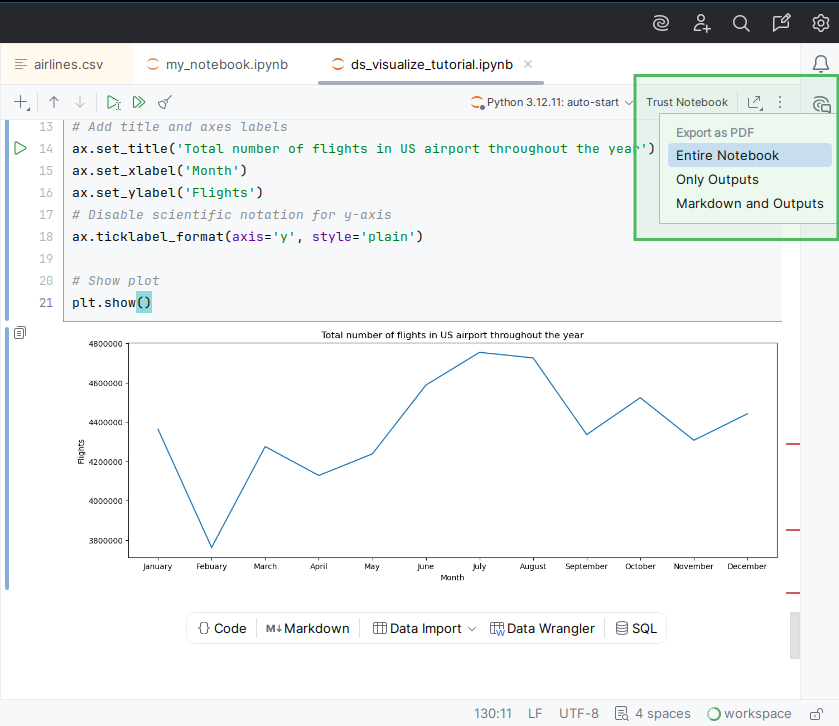839x726 pixels.
Task: Switch to the airlines.csv tab
Action: [66, 63]
